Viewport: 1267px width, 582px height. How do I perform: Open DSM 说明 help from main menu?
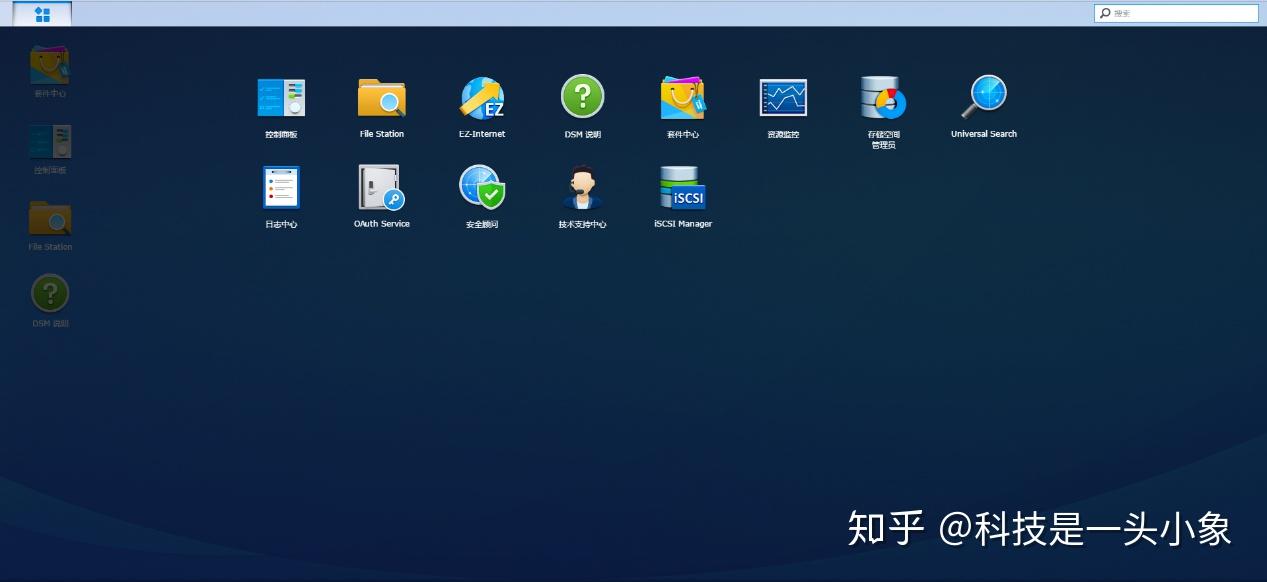pyautogui.click(x=582, y=97)
